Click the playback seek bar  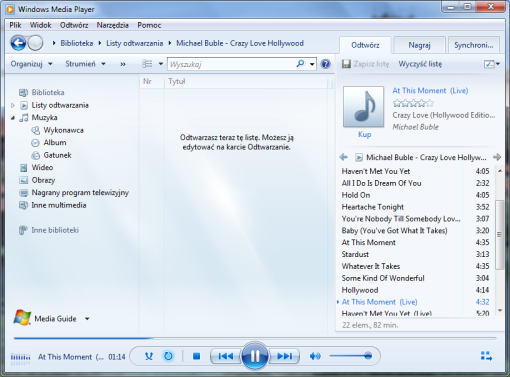[x=255, y=338]
